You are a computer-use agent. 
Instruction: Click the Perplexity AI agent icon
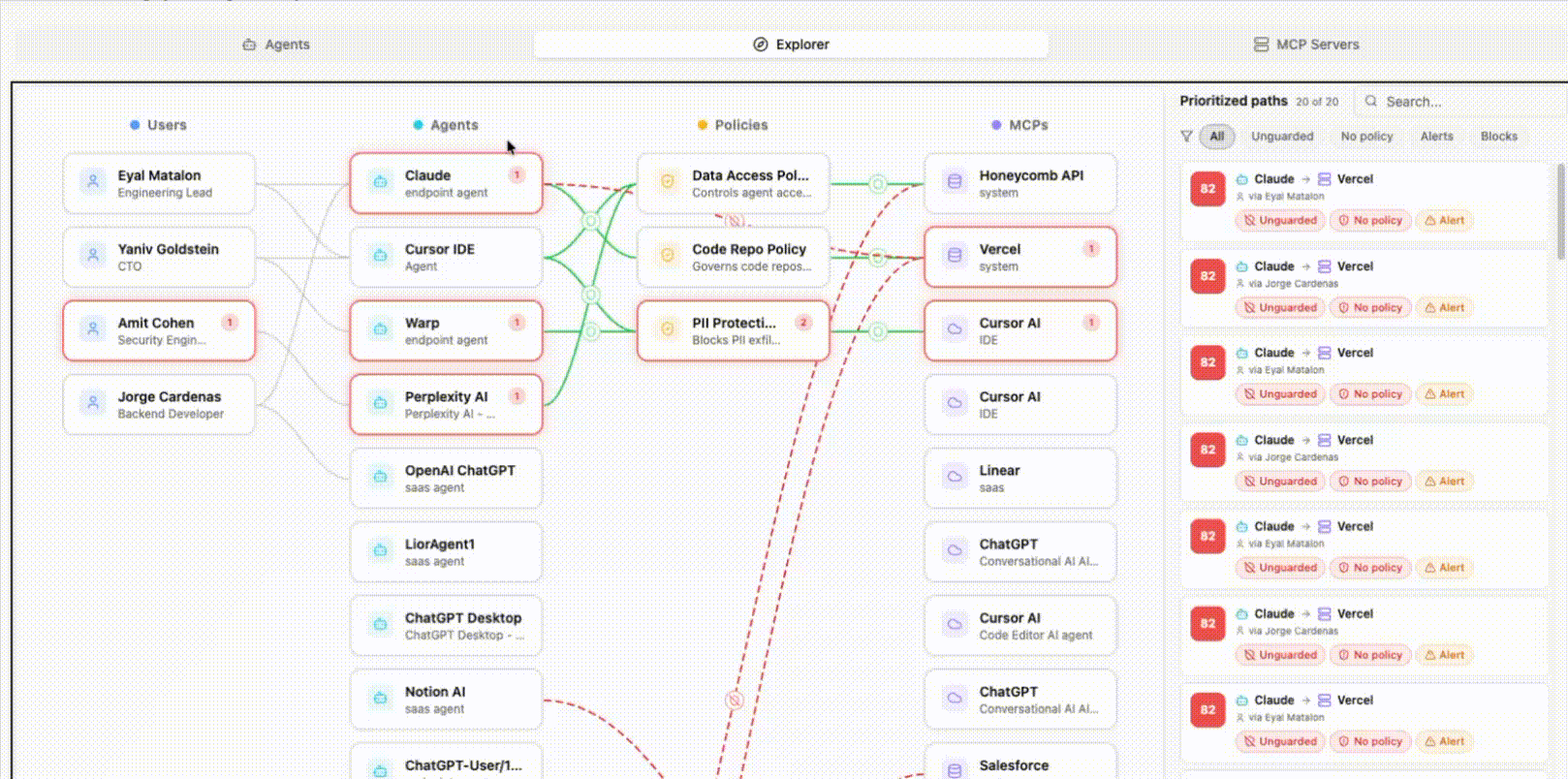[x=380, y=403]
